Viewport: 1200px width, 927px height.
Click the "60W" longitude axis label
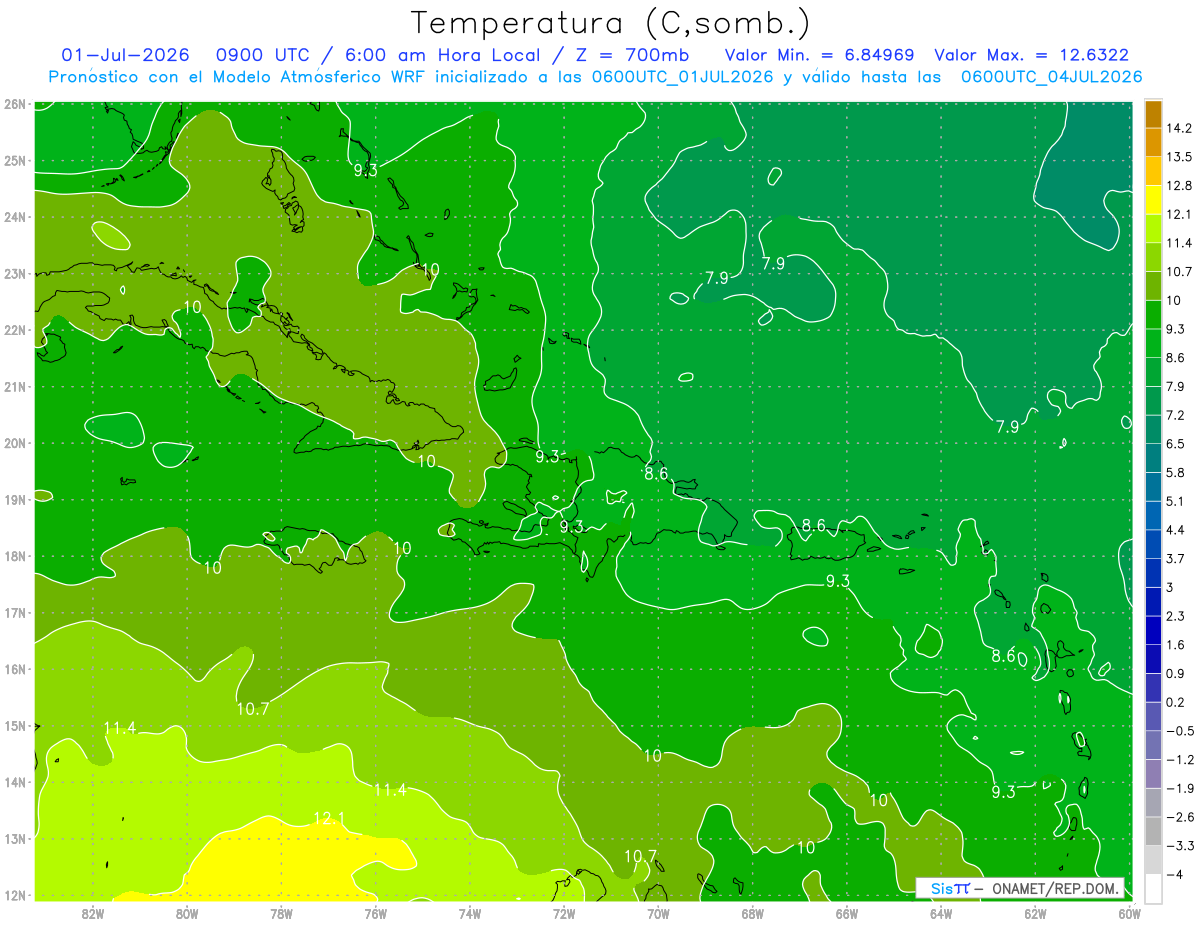1130,913
